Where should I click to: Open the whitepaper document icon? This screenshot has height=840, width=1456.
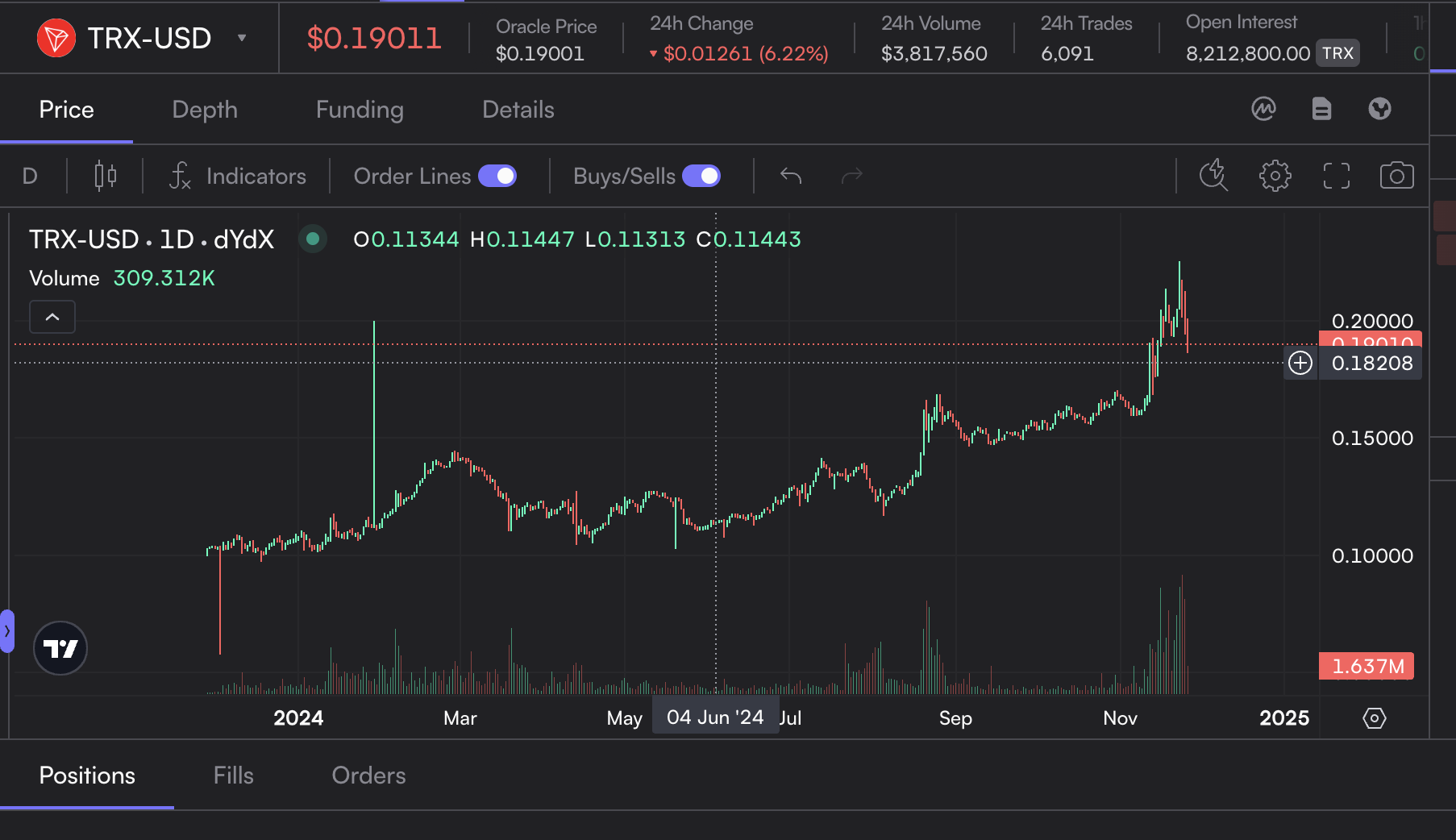click(1321, 109)
